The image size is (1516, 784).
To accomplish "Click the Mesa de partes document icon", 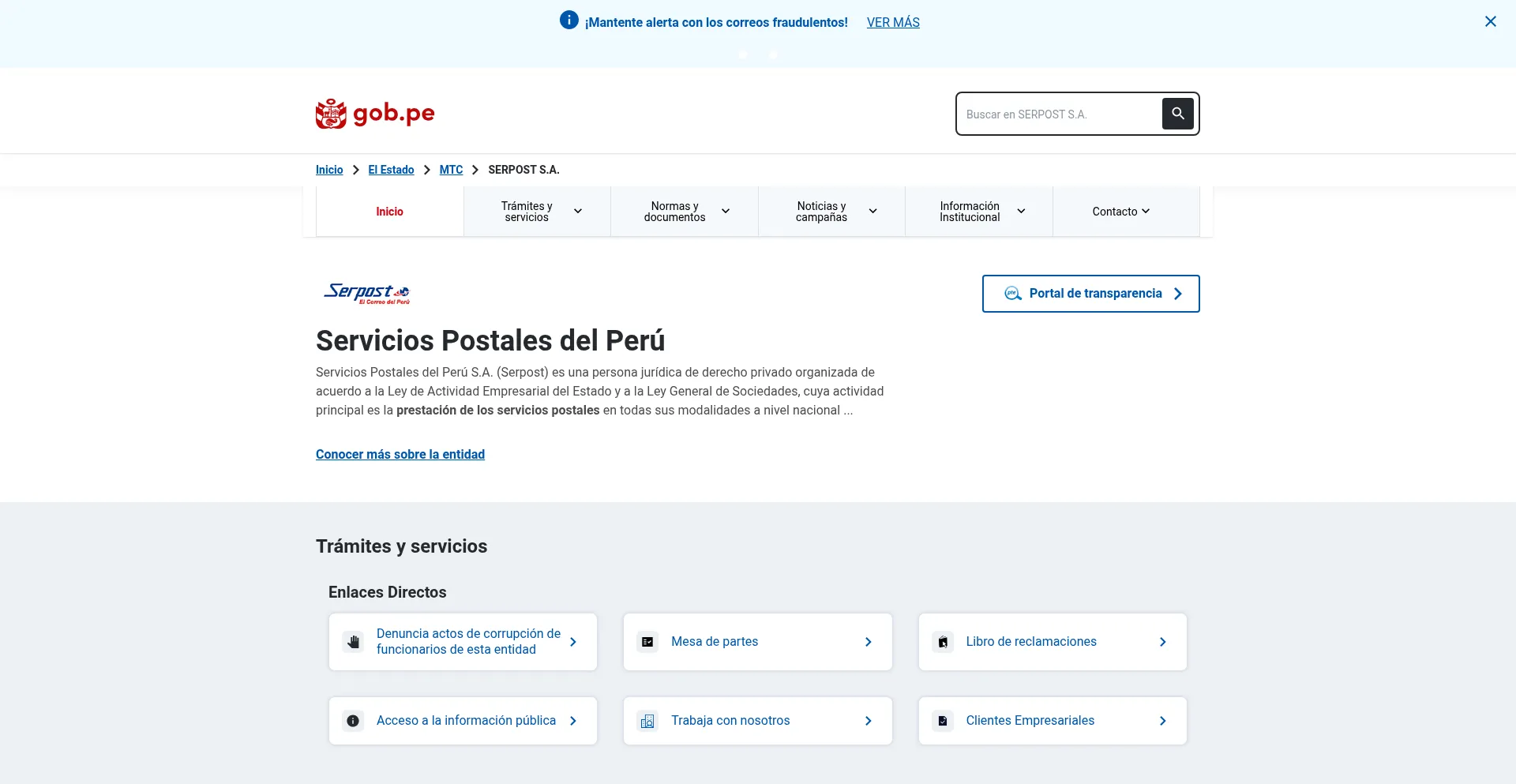I will 647,641.
